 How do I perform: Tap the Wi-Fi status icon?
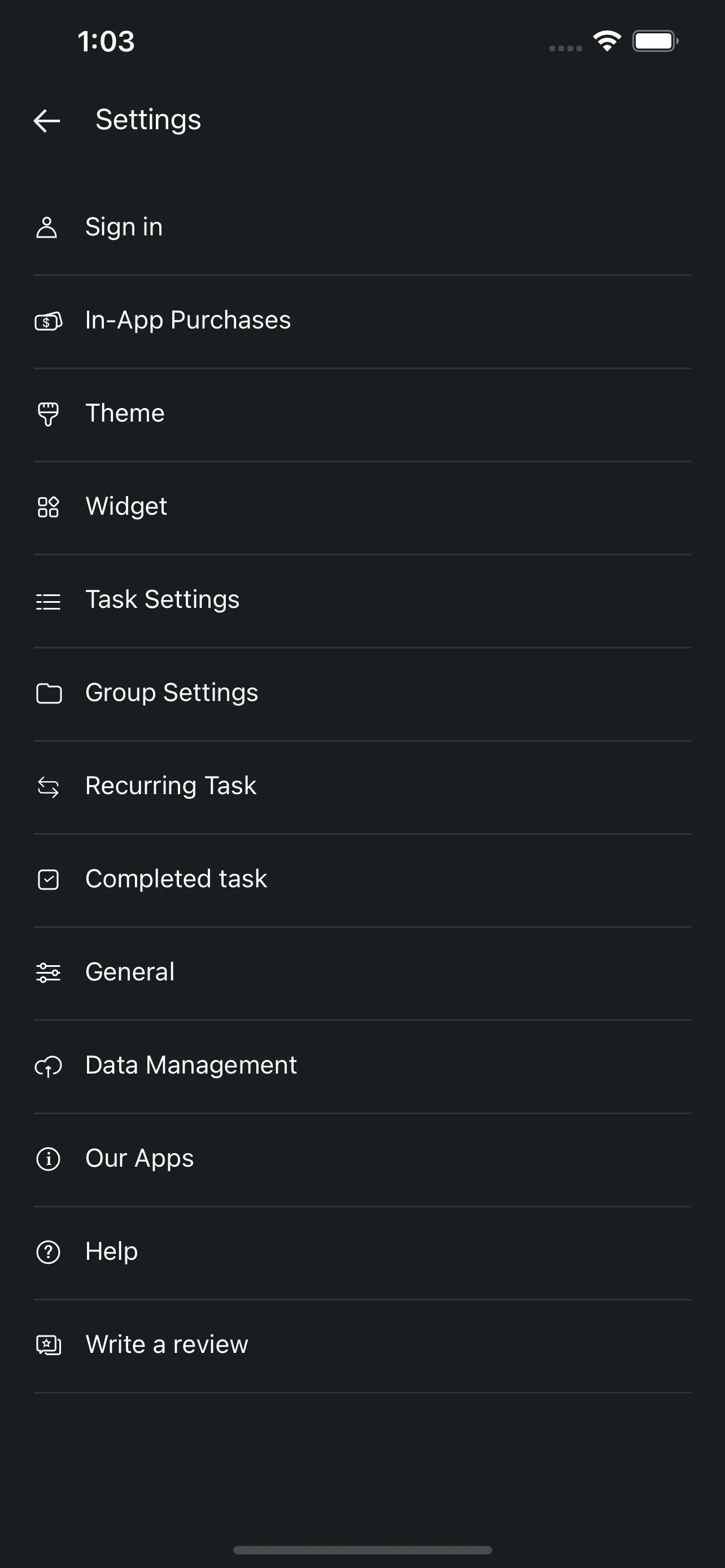click(607, 41)
